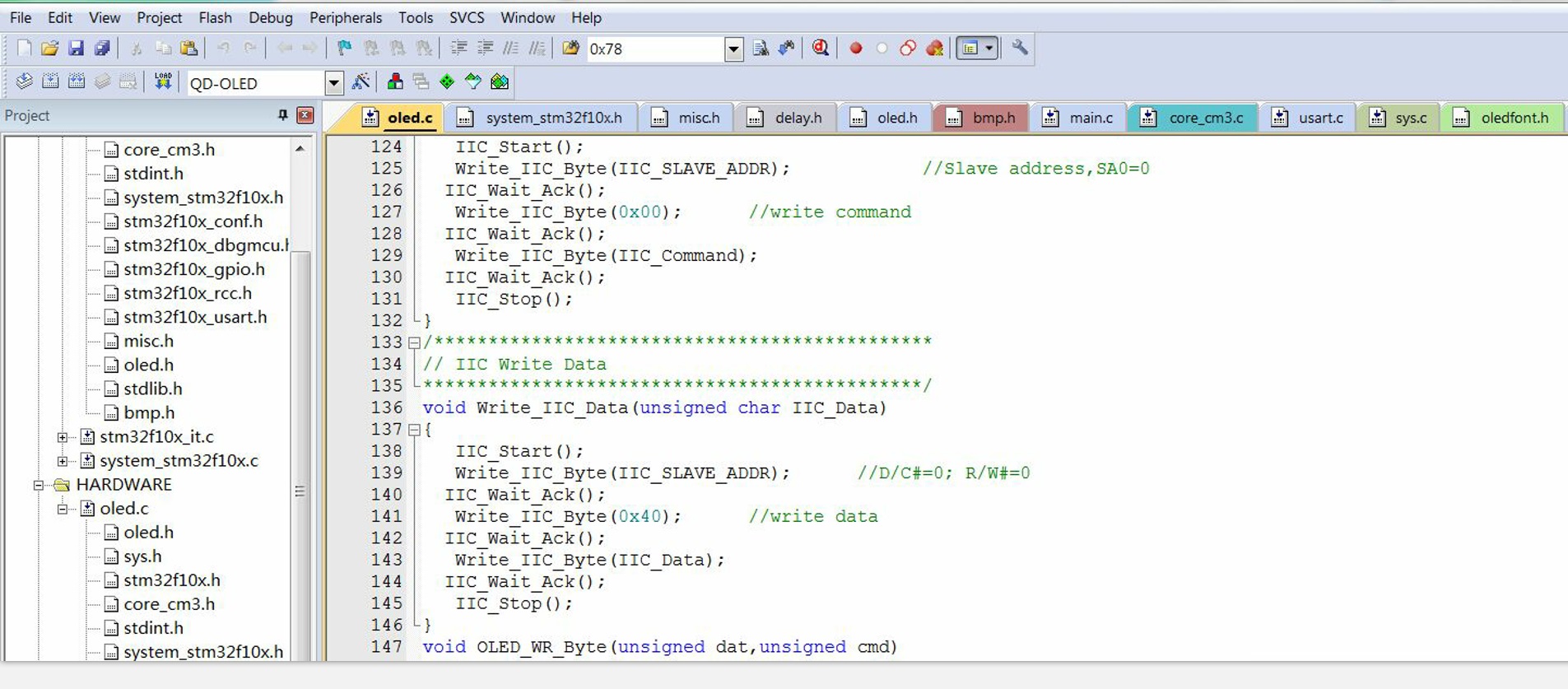The height and width of the screenshot is (689, 1568).
Task: Expand the stm32f10x_it.c tree node
Action: 63,437
